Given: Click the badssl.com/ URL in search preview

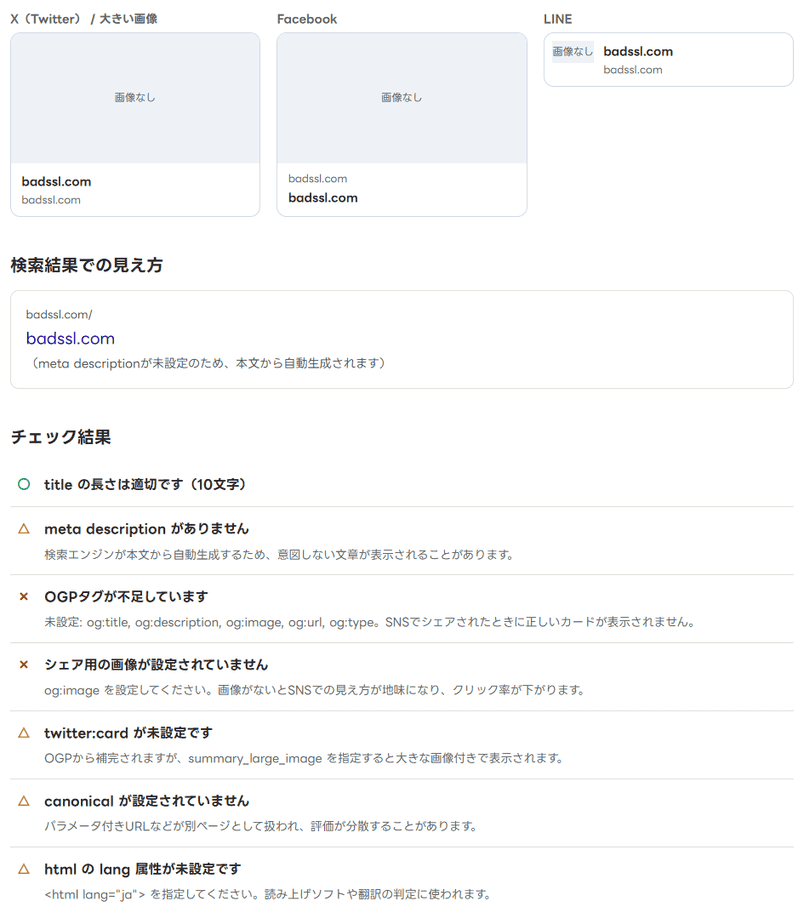Looking at the screenshot, I should pos(59,315).
